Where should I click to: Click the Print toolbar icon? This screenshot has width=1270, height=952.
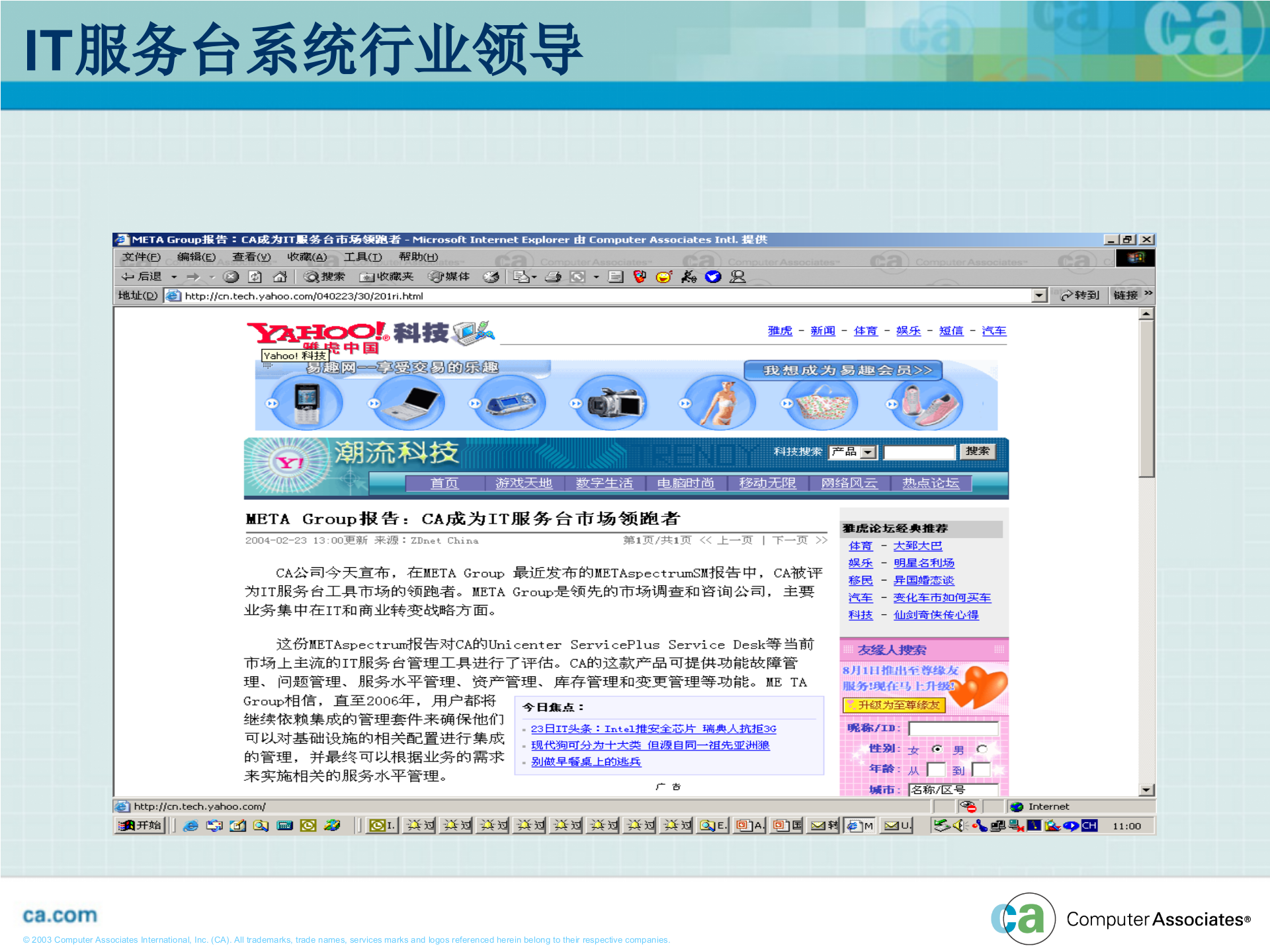[x=552, y=276]
